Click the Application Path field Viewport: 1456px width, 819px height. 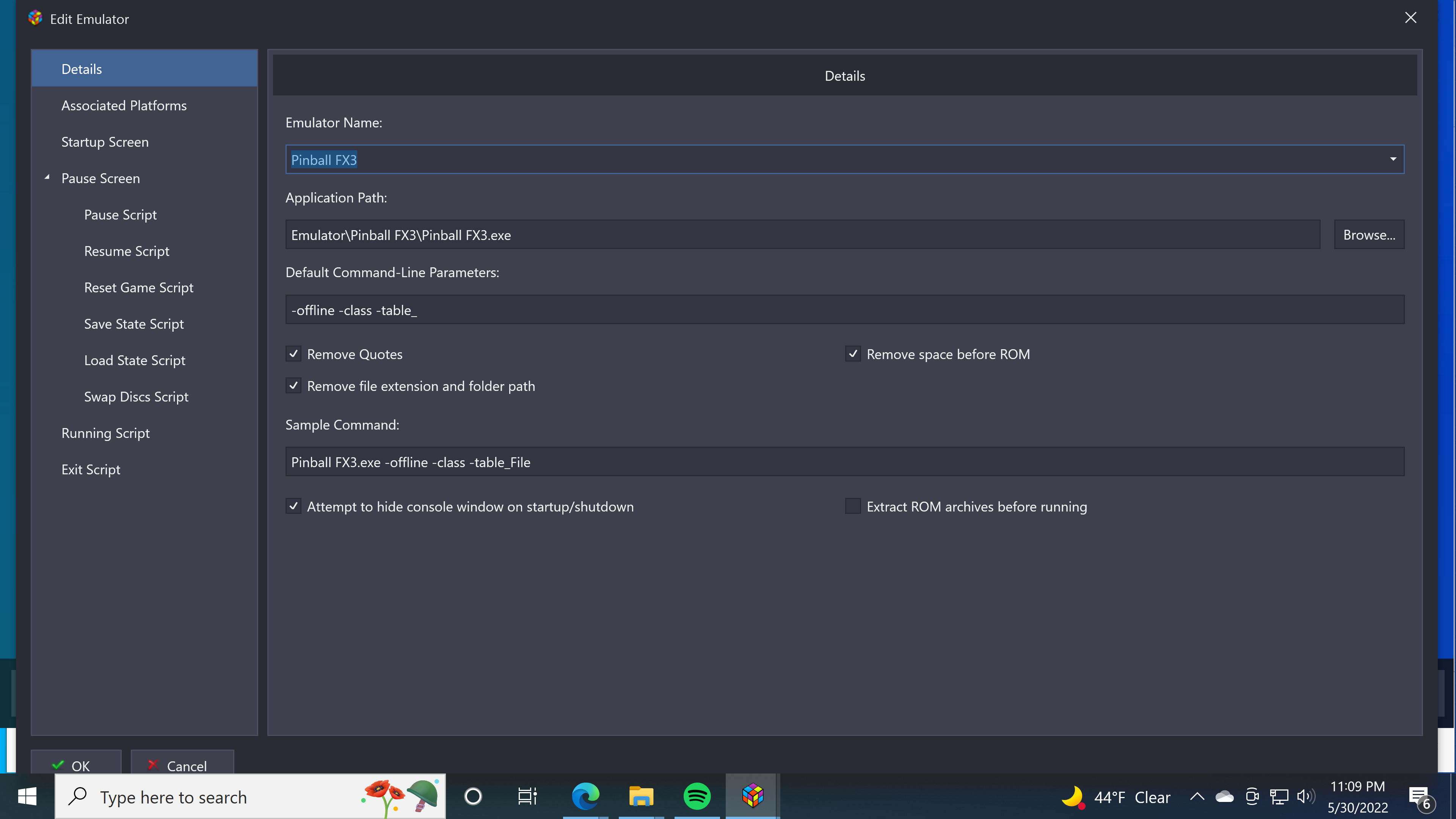(x=803, y=235)
